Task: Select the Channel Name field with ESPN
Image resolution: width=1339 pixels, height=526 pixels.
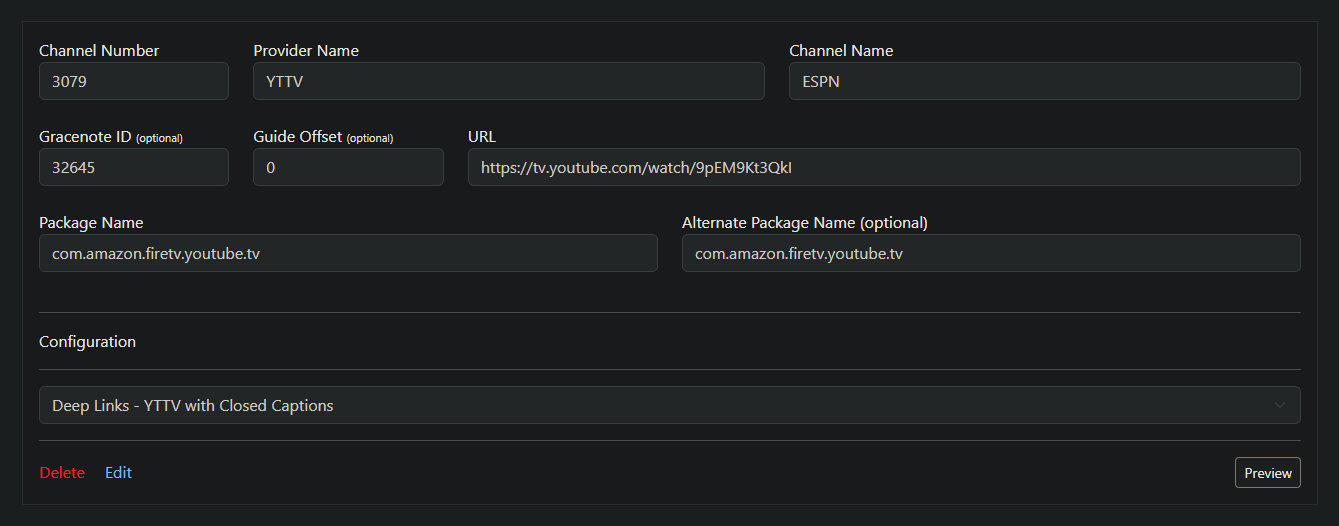Action: click(1044, 82)
